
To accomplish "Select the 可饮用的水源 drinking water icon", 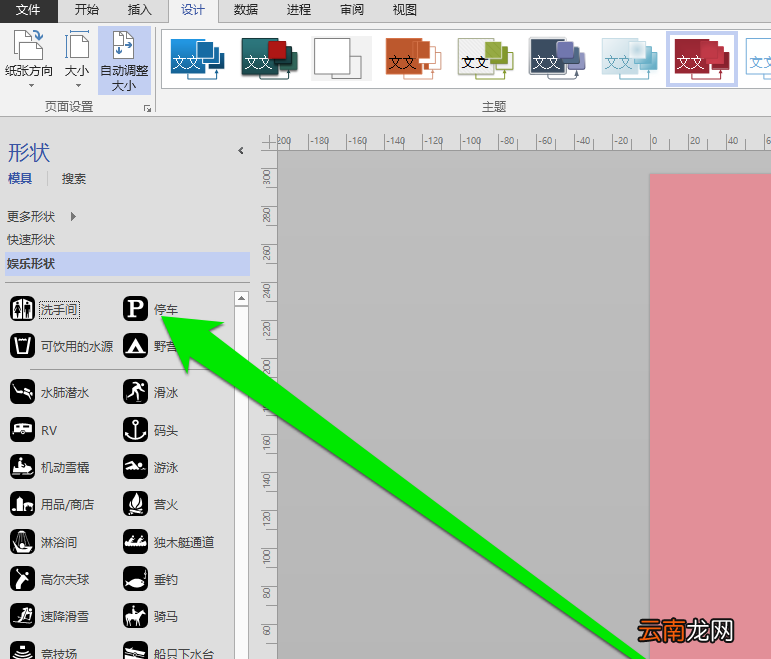I will coord(22,345).
